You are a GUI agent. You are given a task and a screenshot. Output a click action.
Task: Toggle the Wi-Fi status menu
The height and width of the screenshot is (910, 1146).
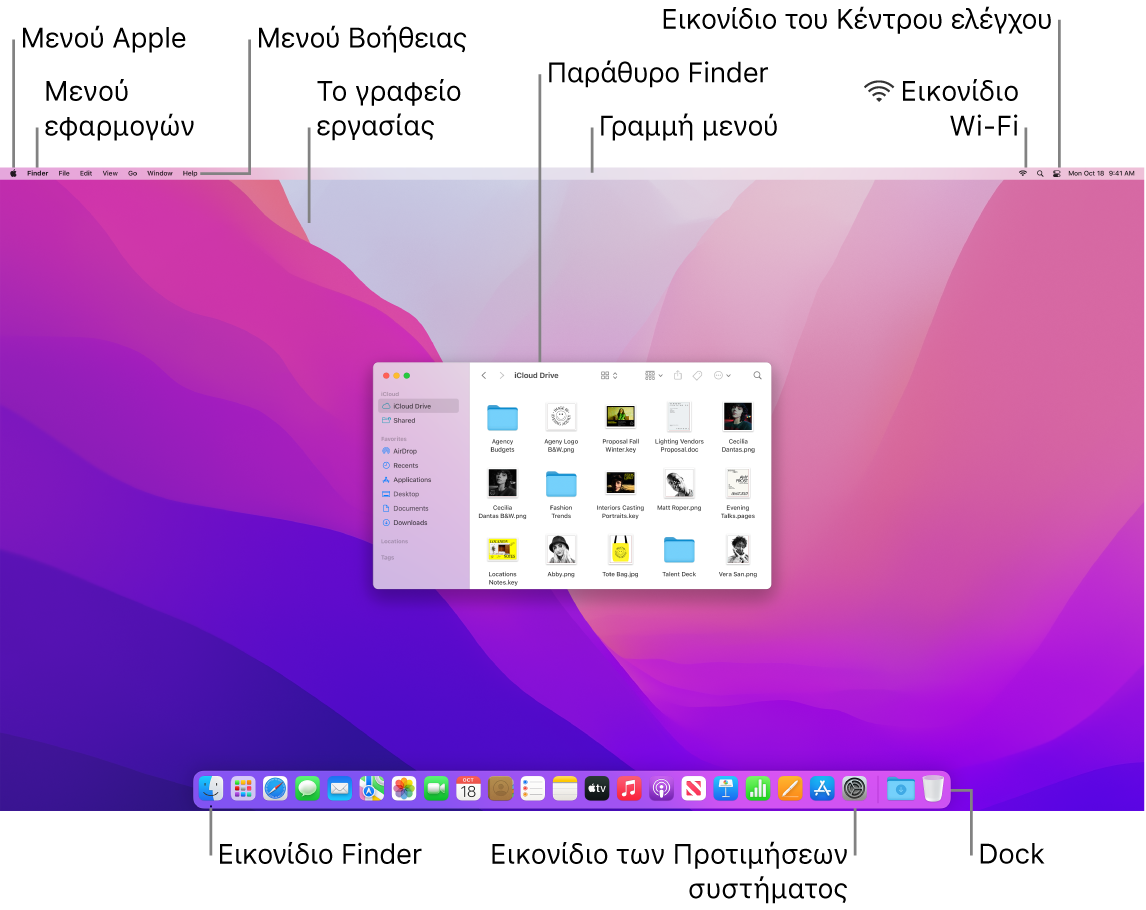coord(1024,172)
